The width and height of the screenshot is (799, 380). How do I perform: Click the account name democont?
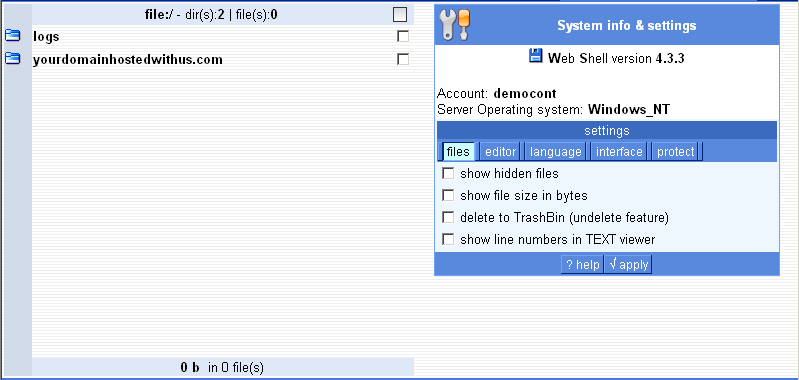[x=525, y=94]
